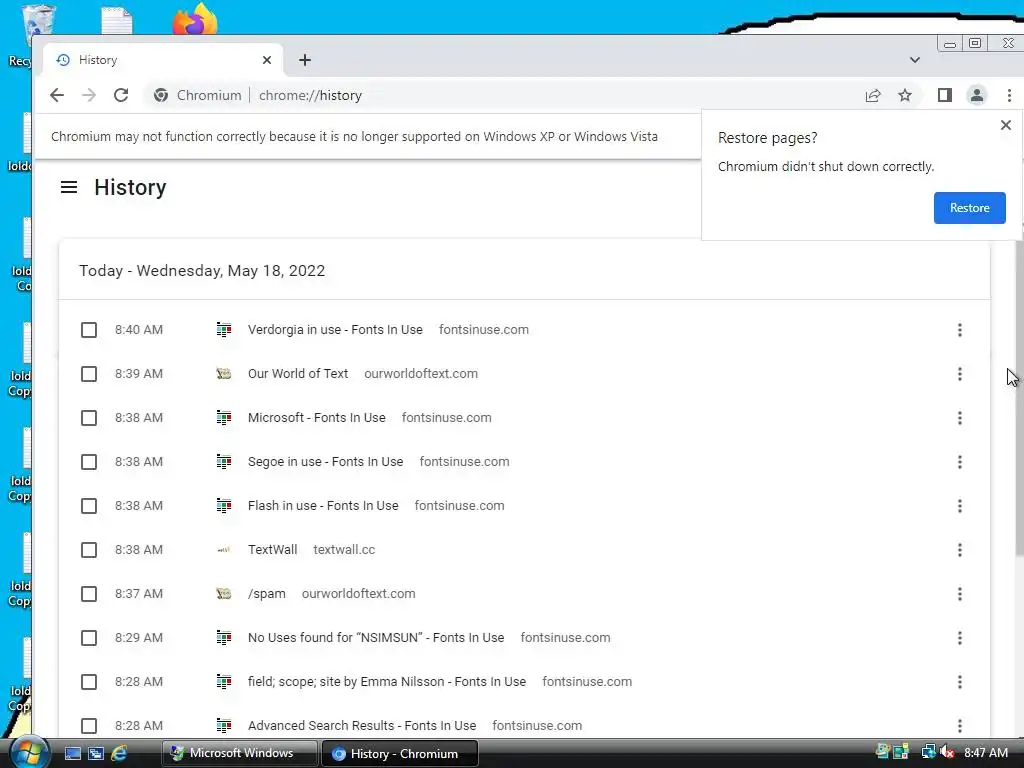Open the TextWall history link

click(272, 550)
